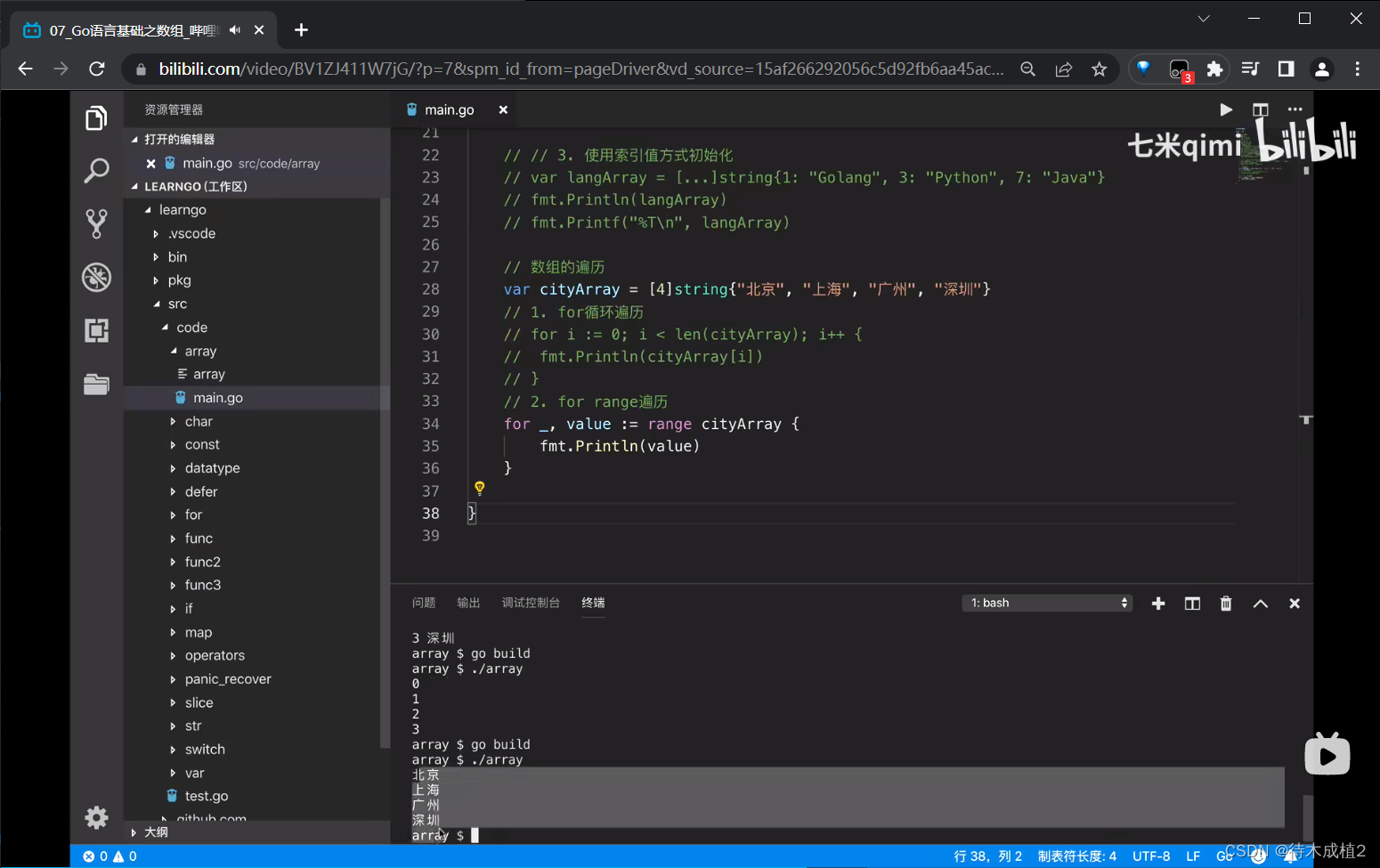Expand the 大纲 outline section
The width and height of the screenshot is (1380, 868).
(134, 832)
